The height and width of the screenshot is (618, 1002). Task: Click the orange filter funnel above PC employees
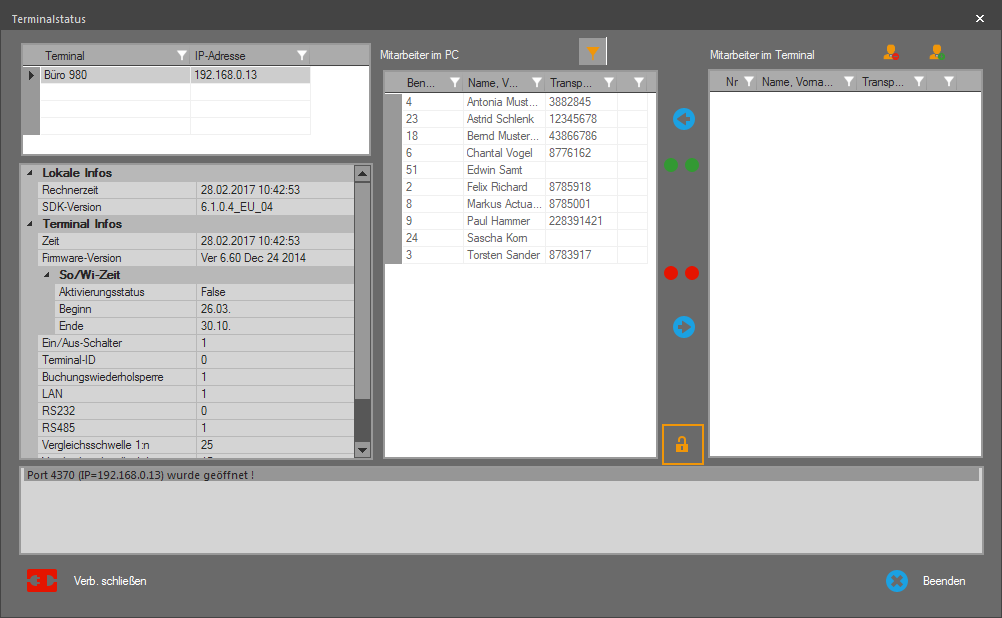click(593, 53)
